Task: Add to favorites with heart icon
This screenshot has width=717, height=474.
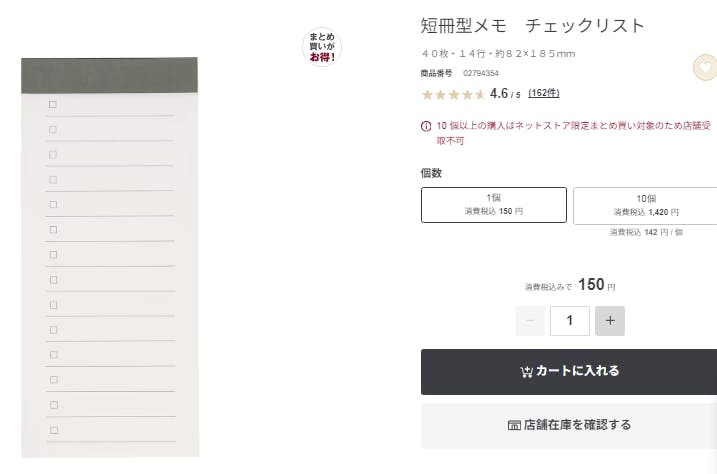Action: [x=705, y=68]
